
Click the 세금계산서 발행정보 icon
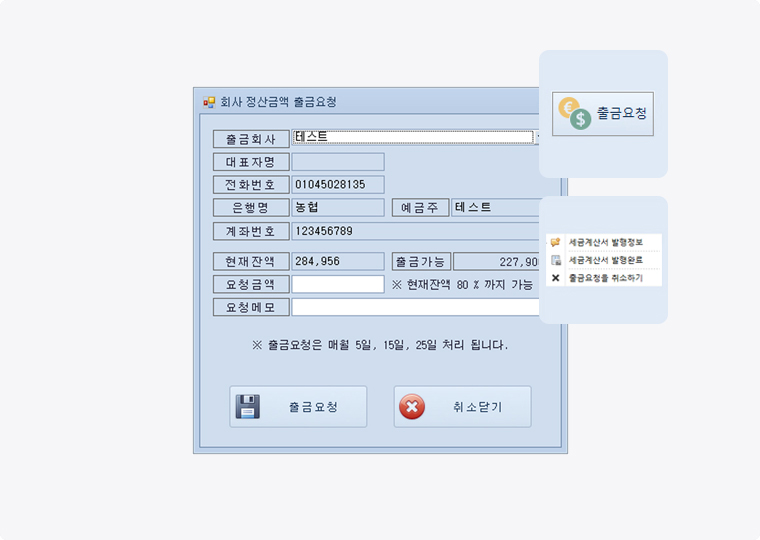coord(555,242)
